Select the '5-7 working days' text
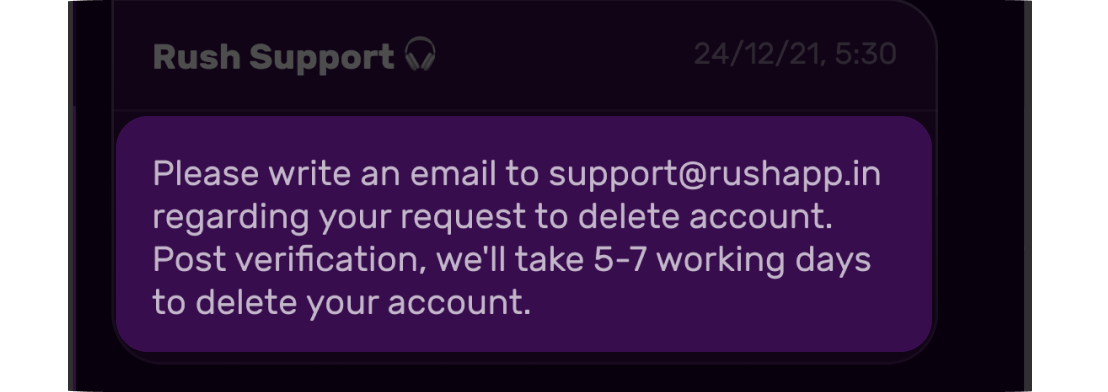 (x=731, y=261)
